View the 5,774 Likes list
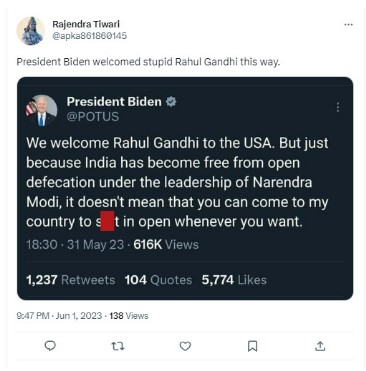The image size is (366, 371). [x=234, y=280]
